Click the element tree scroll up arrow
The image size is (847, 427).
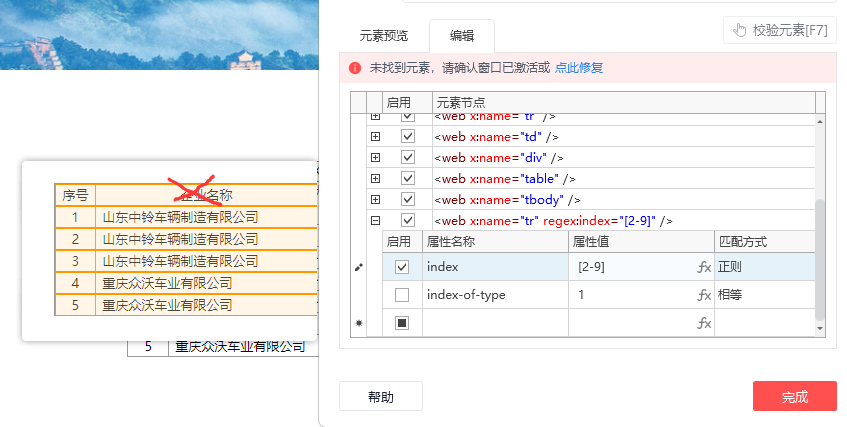pos(820,122)
